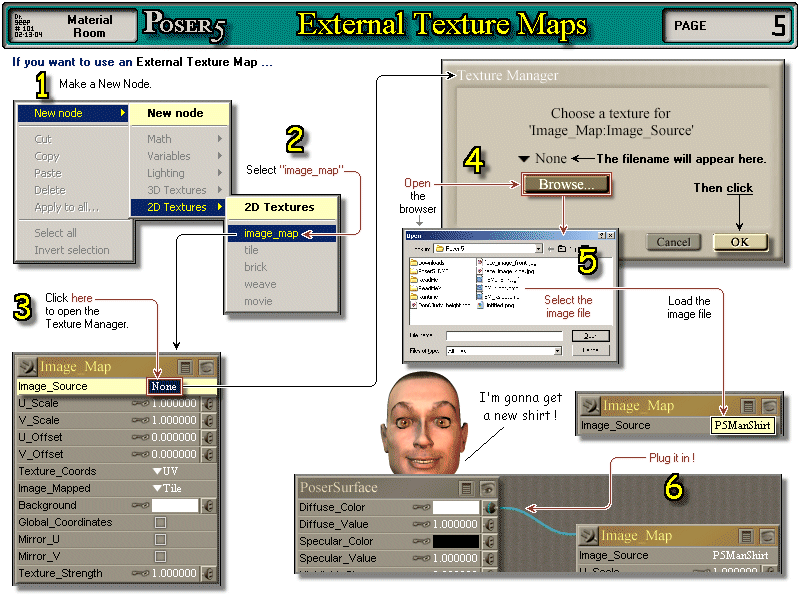Enable Mirror_U checkbox
Viewport: 800px width, 600px height.
pos(161,539)
